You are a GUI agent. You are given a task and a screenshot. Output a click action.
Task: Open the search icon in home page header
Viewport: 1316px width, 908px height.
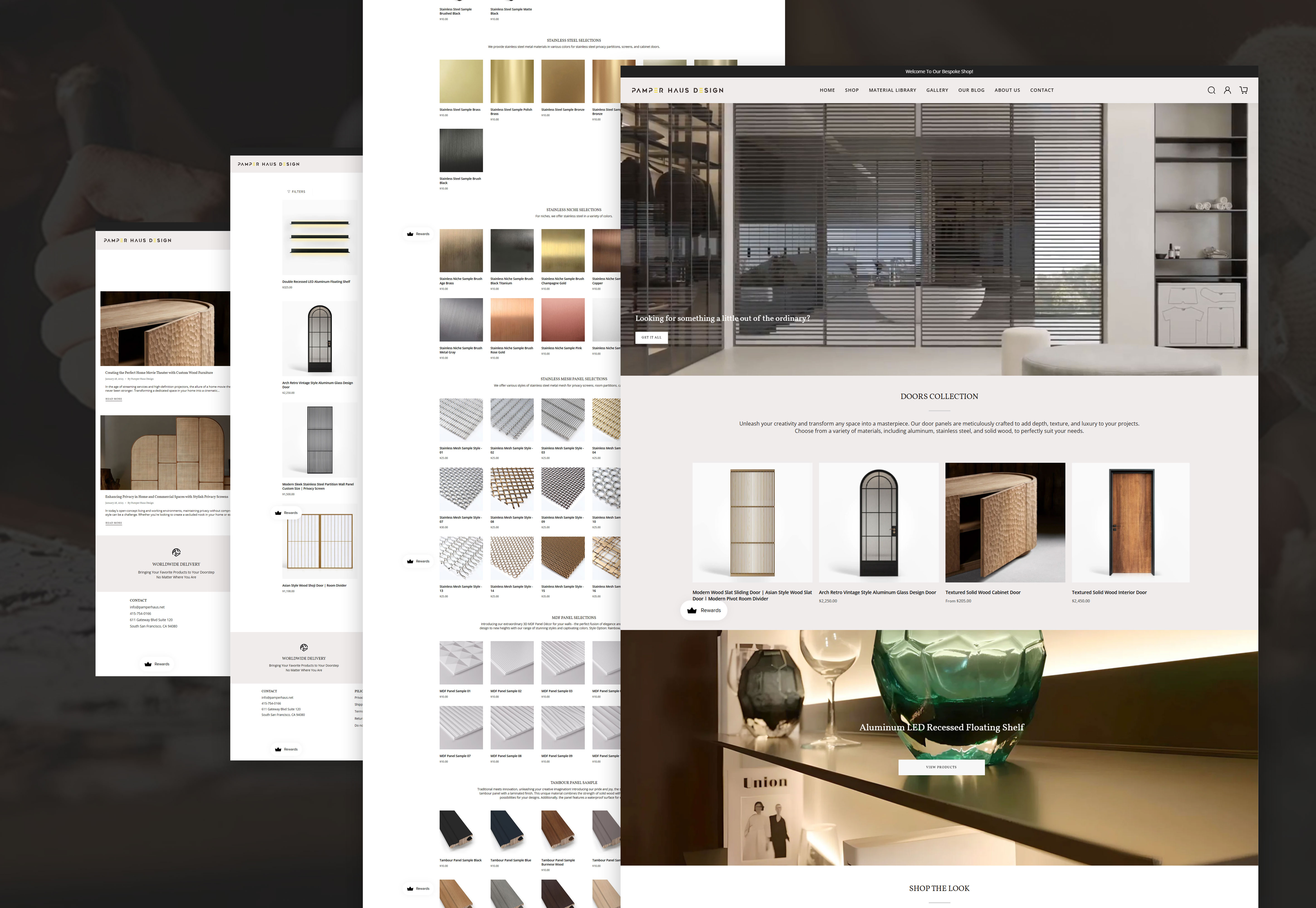[x=1211, y=90]
